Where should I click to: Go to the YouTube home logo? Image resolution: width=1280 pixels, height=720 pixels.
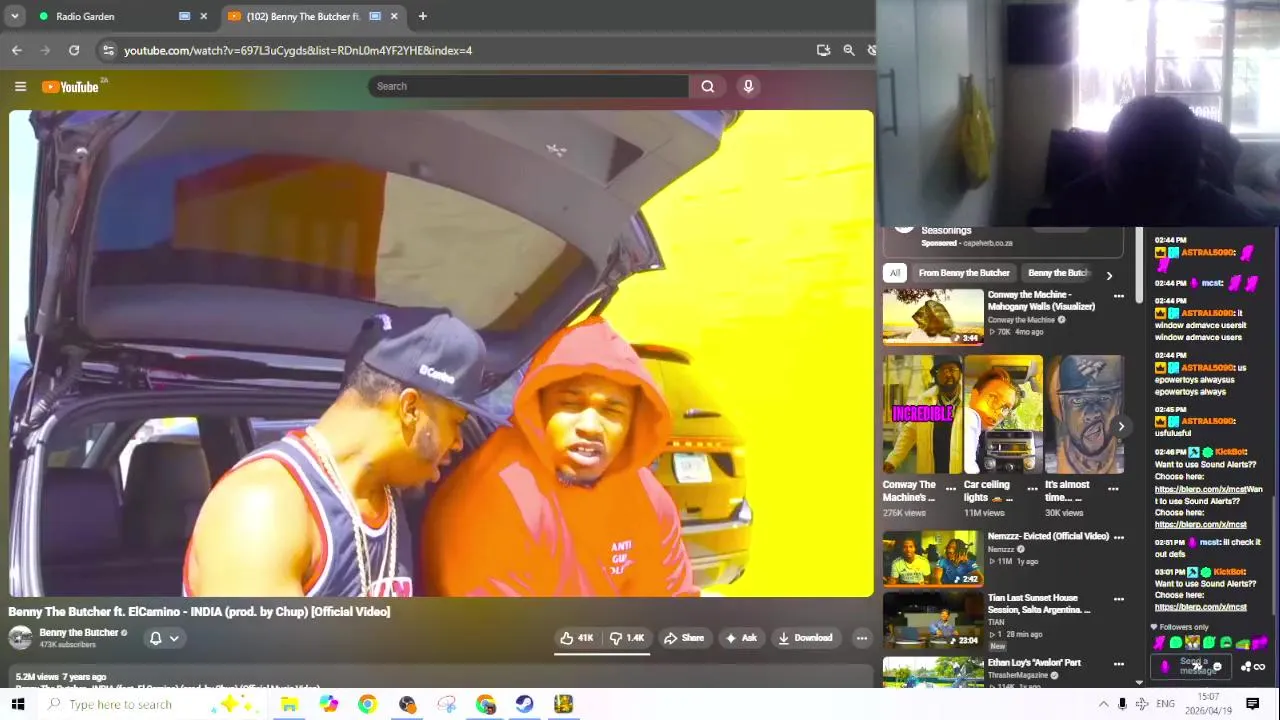tap(70, 87)
